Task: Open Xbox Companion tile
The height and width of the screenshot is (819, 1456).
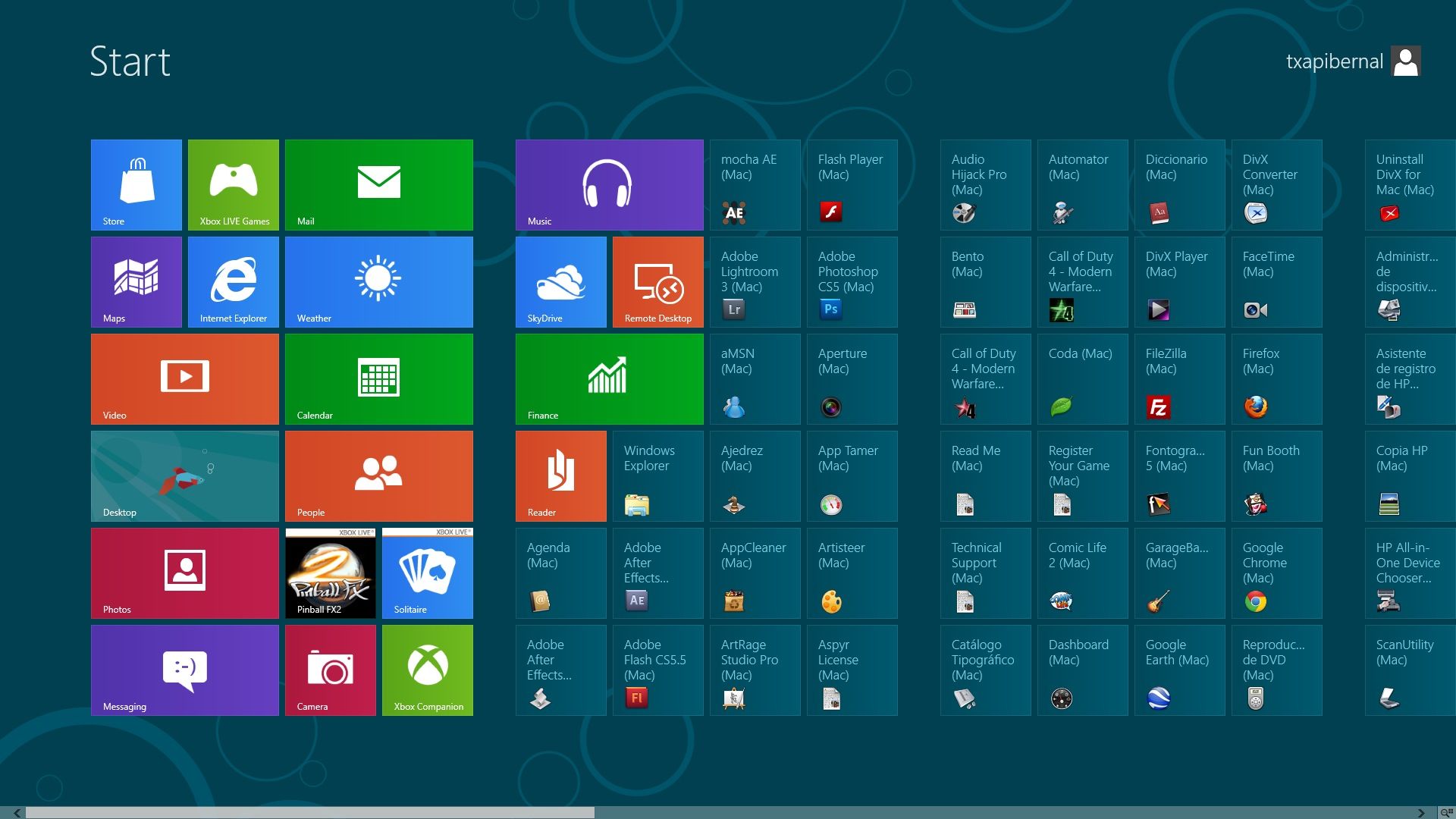Action: pos(428,670)
